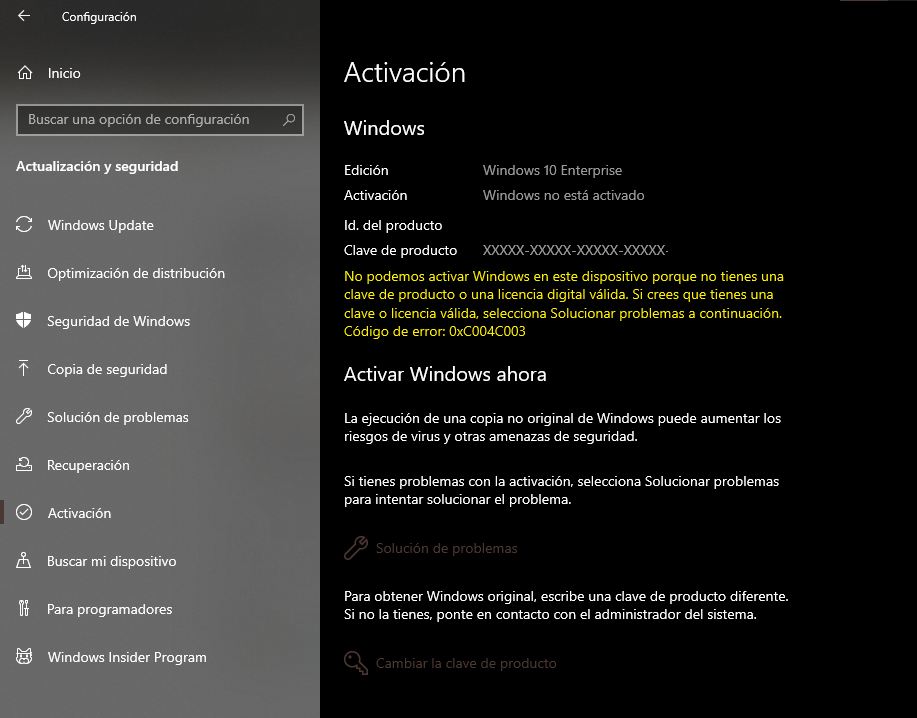Go back with the arrow icon
The image size is (917, 718).
[x=24, y=16]
